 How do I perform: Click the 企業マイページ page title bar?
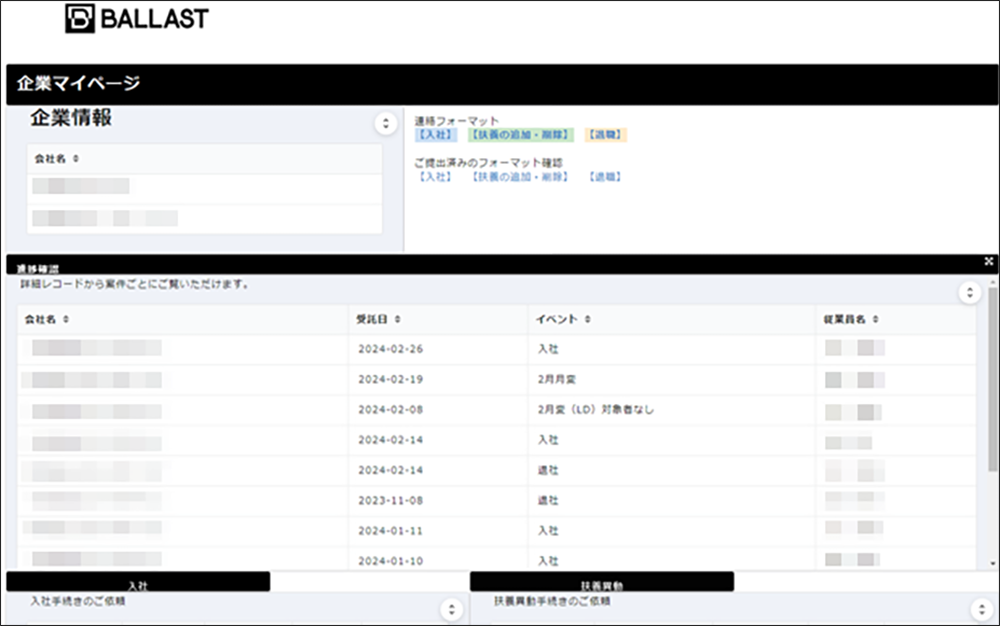click(x=502, y=84)
